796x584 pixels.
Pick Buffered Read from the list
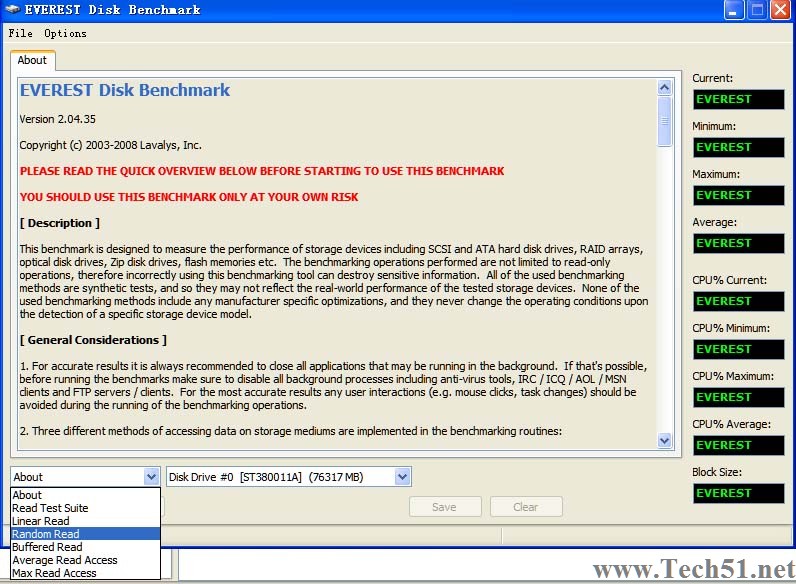[x=85, y=547]
